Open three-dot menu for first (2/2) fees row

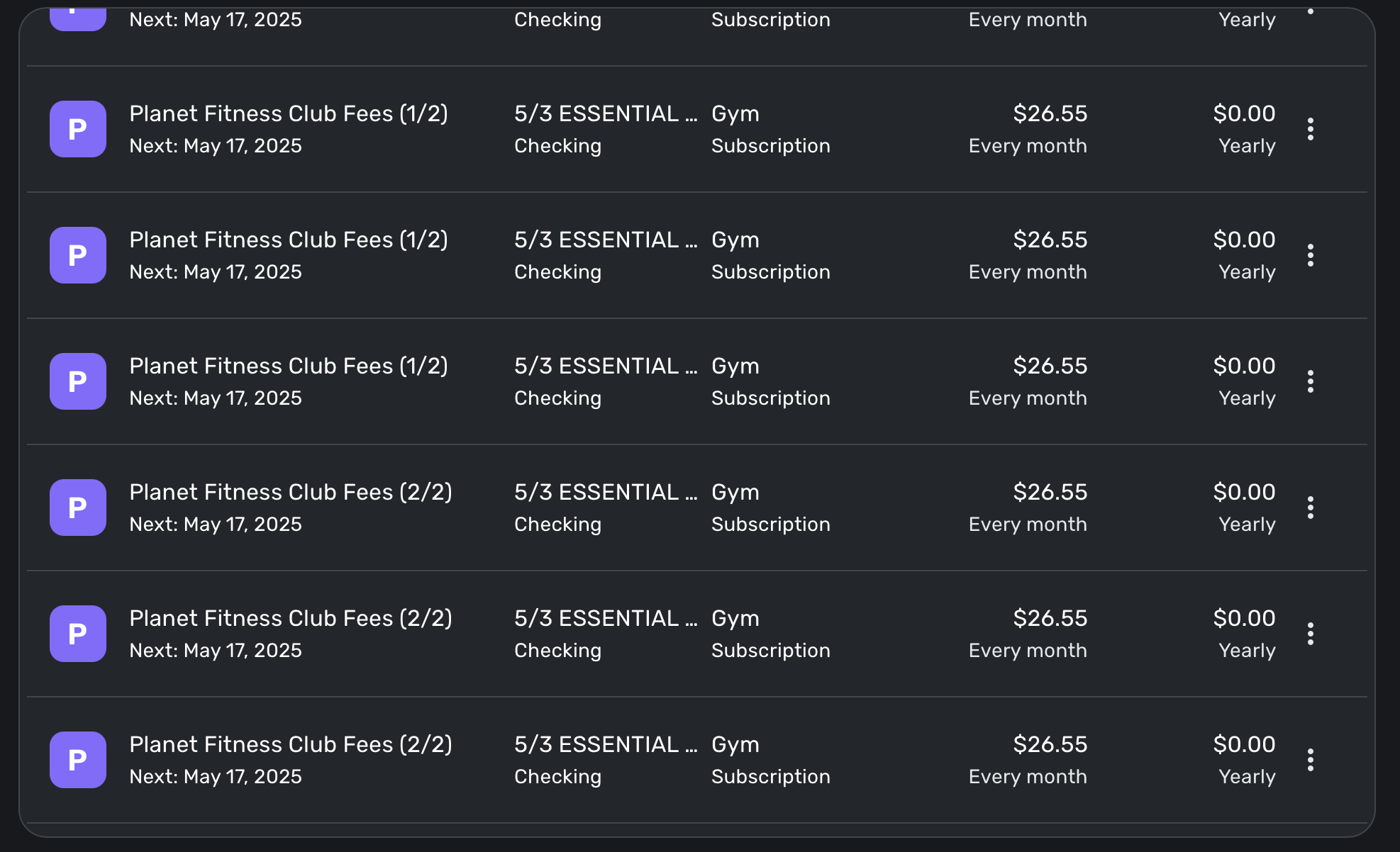point(1311,508)
